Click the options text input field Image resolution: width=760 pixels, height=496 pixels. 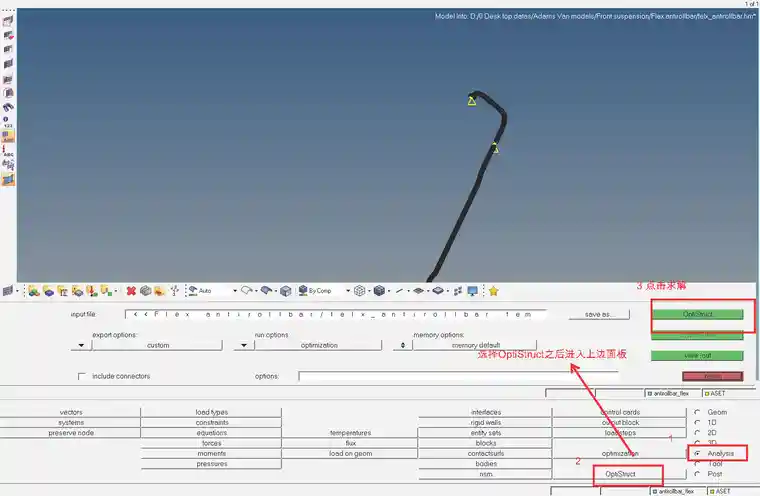point(459,376)
